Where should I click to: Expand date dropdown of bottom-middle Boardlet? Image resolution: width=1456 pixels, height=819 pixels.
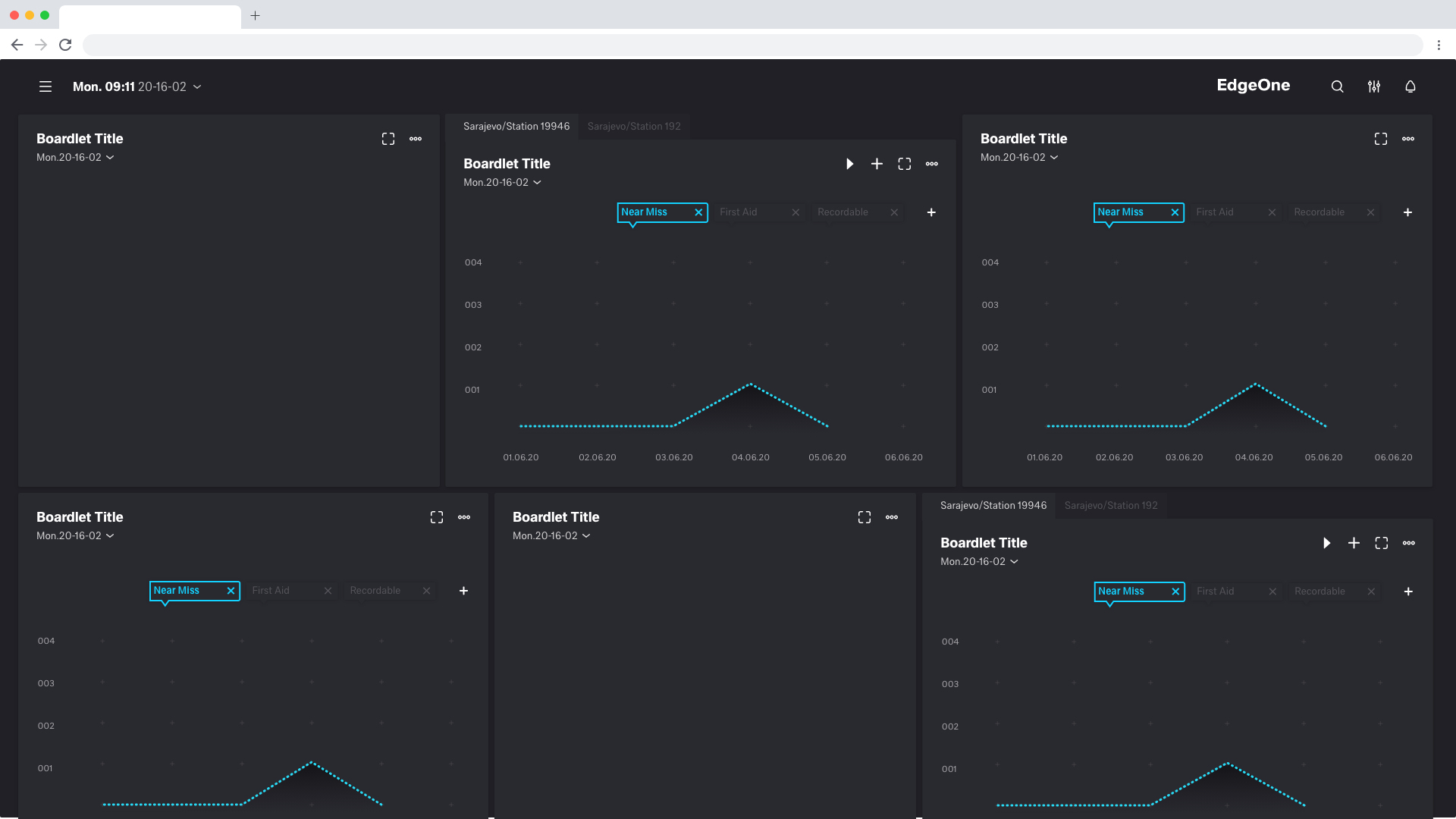tap(586, 536)
